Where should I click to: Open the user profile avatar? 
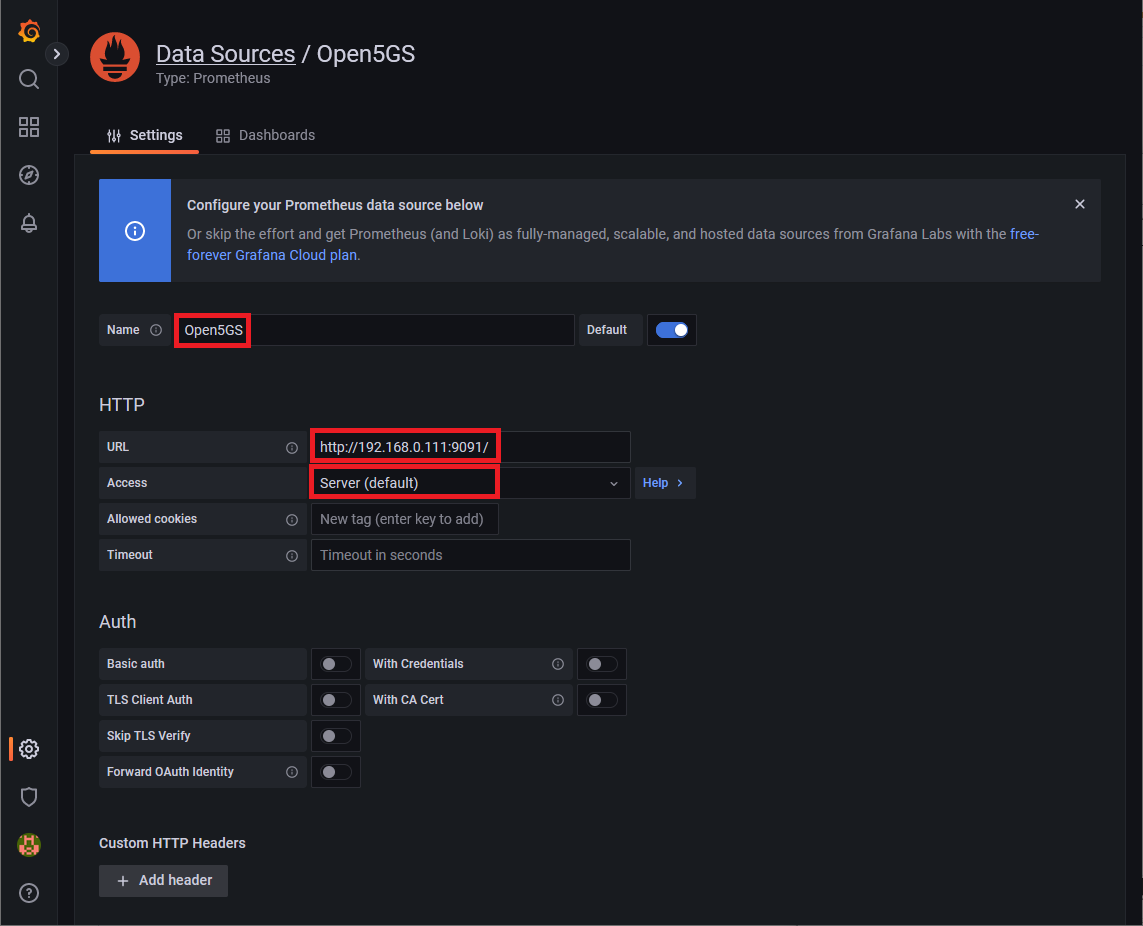29,845
